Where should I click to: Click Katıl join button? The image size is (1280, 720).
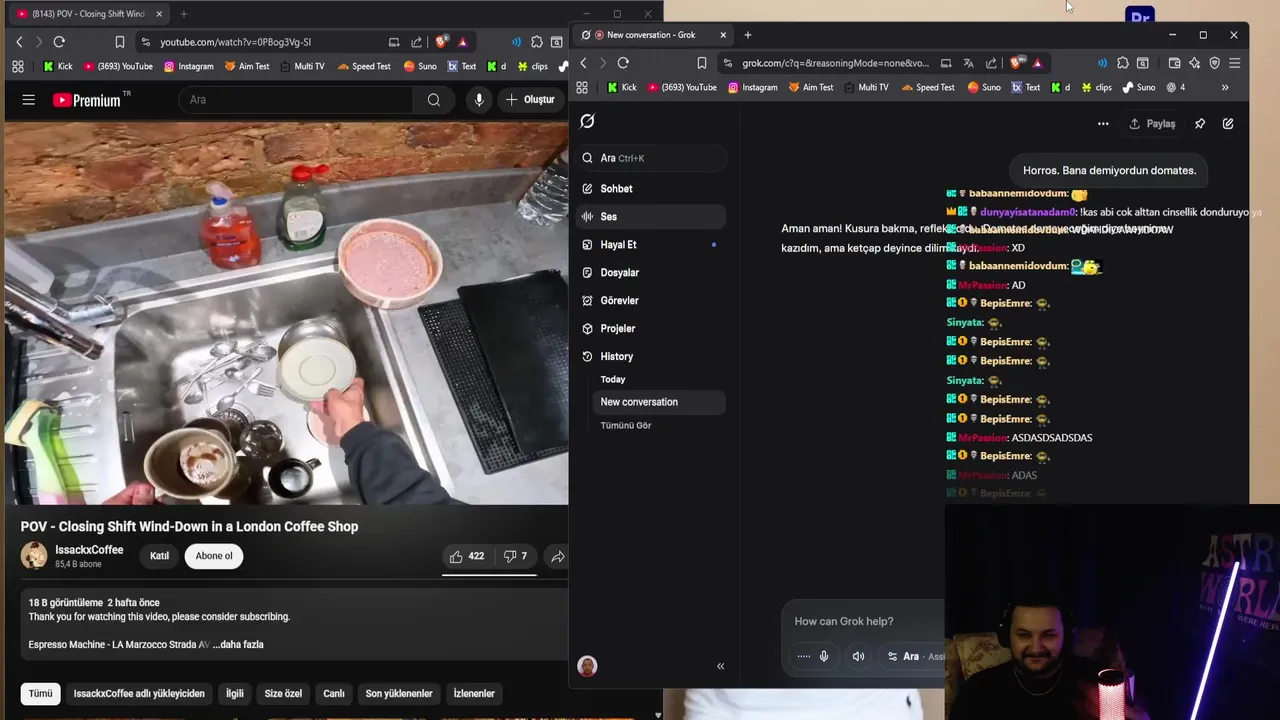pyautogui.click(x=160, y=556)
